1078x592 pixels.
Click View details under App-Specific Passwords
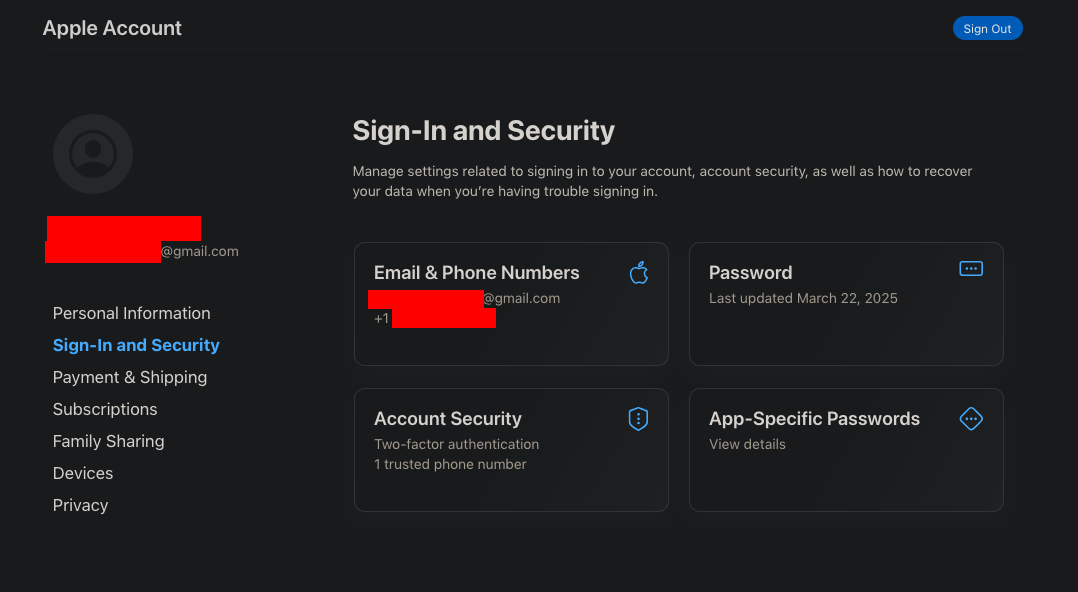pyautogui.click(x=747, y=444)
